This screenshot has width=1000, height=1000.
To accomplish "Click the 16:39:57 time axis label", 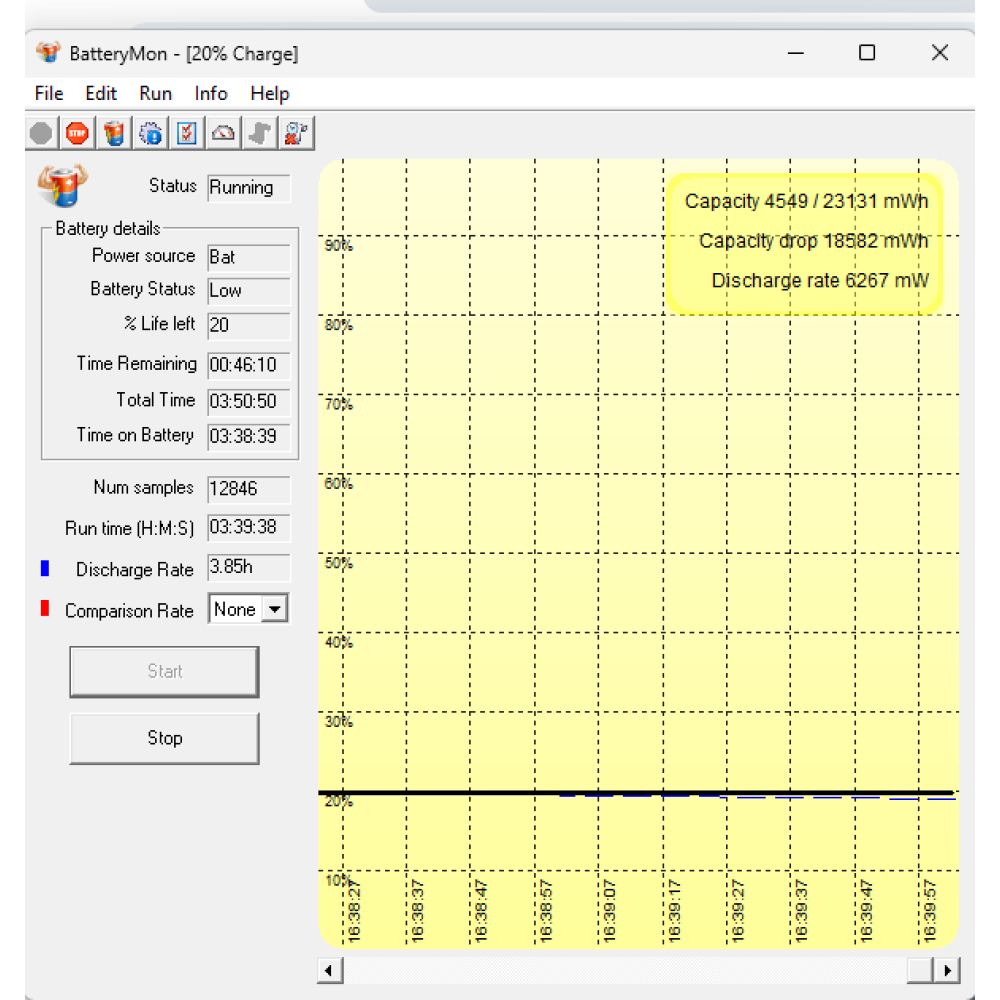I will click(929, 911).
